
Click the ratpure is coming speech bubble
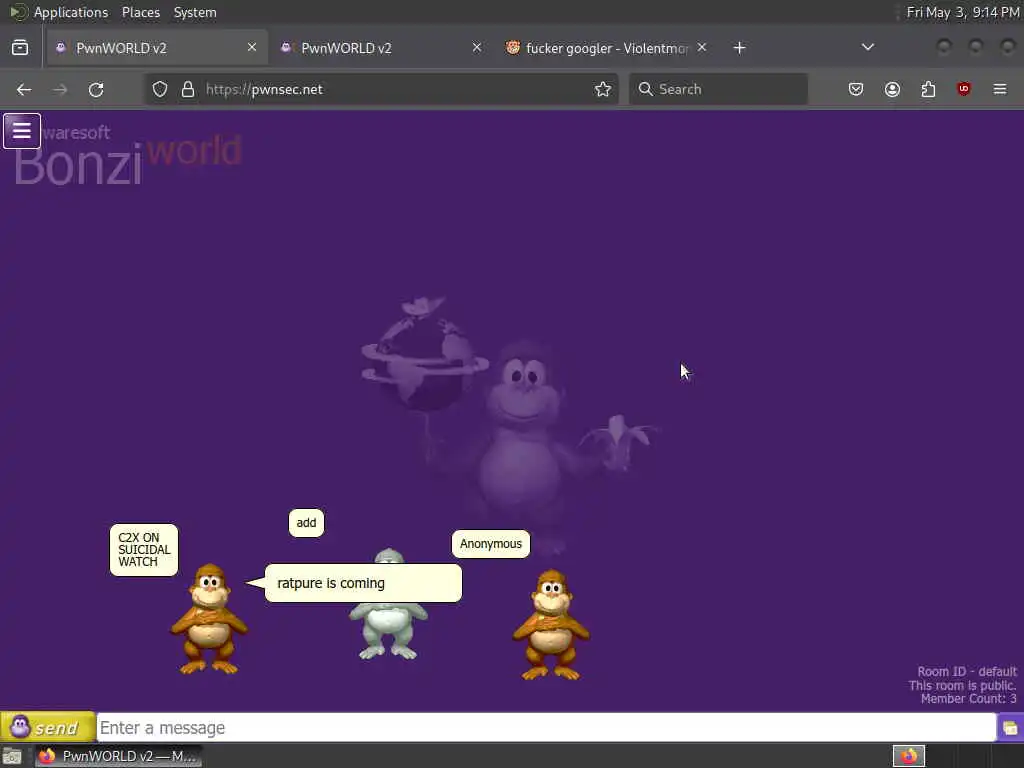coord(363,583)
